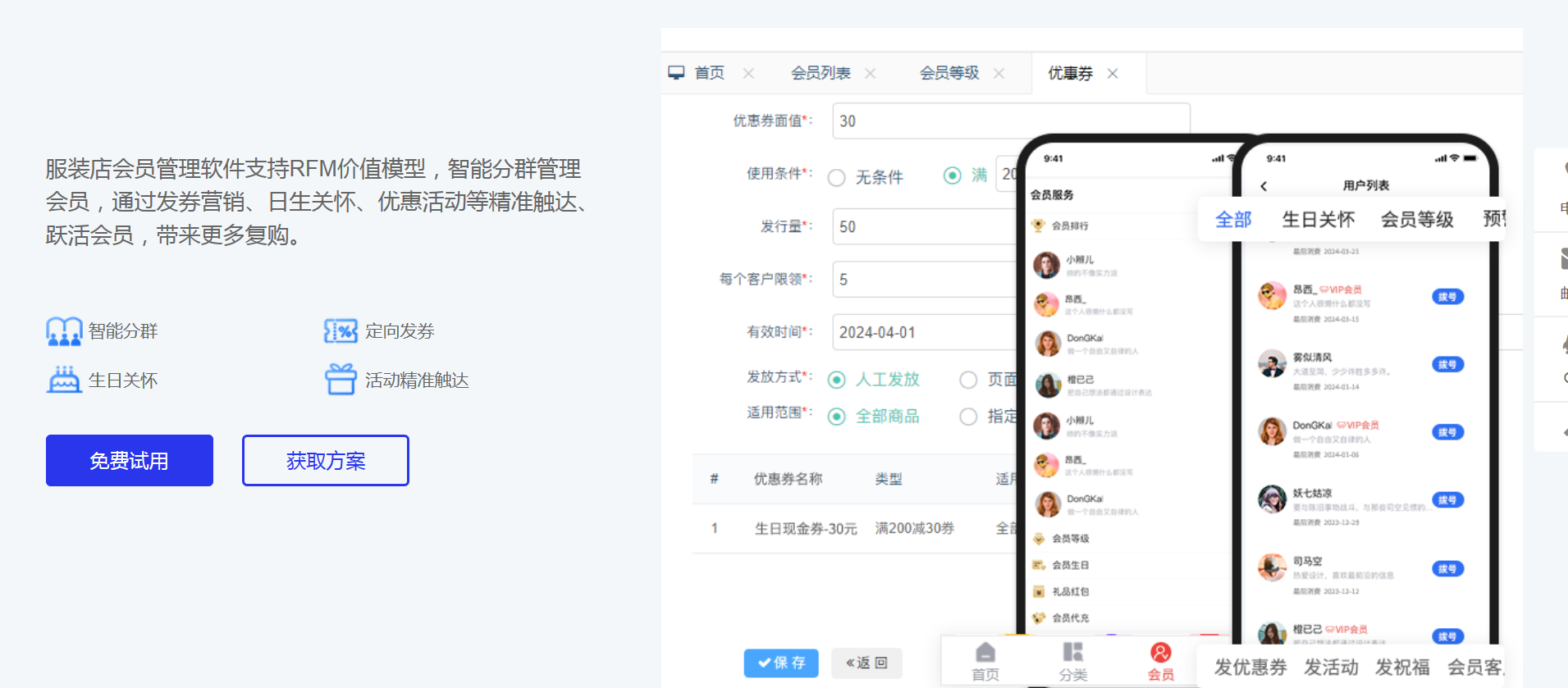Click the 优惠券名称 column header
1568x688 pixels.
tap(788, 479)
